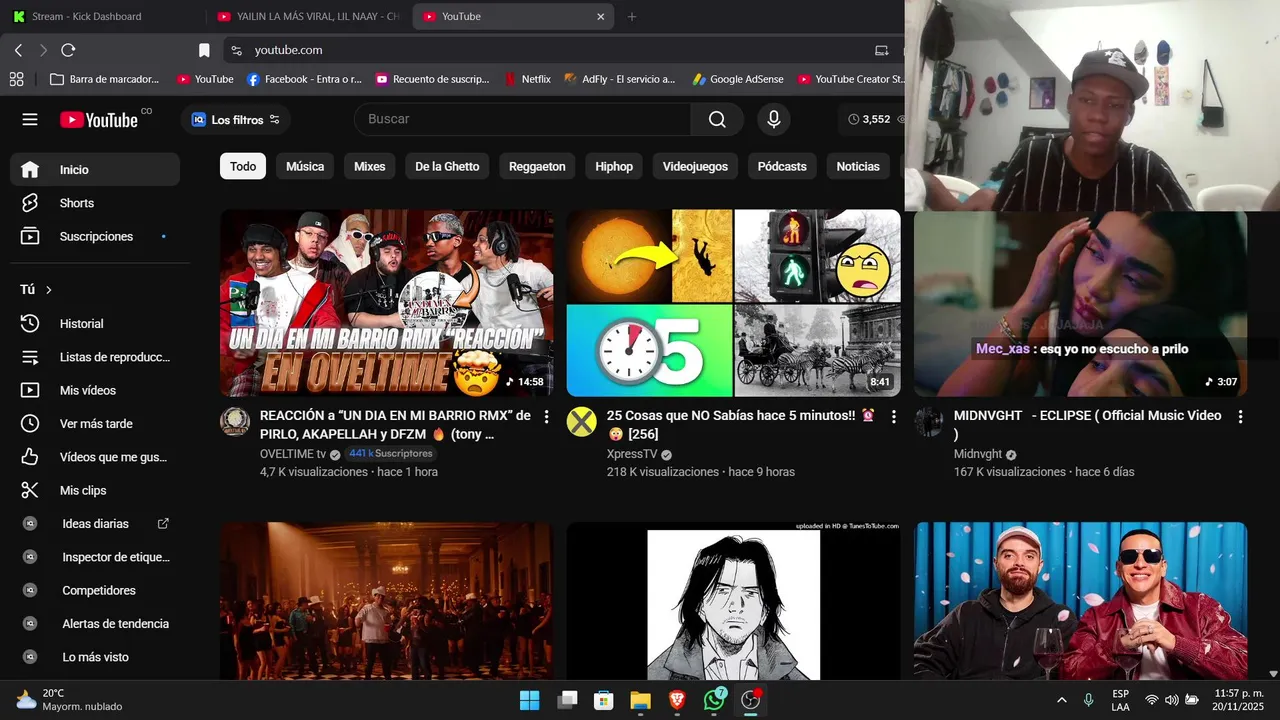Open the clock and date panel
This screenshot has width=1280, height=720.
(1238, 700)
